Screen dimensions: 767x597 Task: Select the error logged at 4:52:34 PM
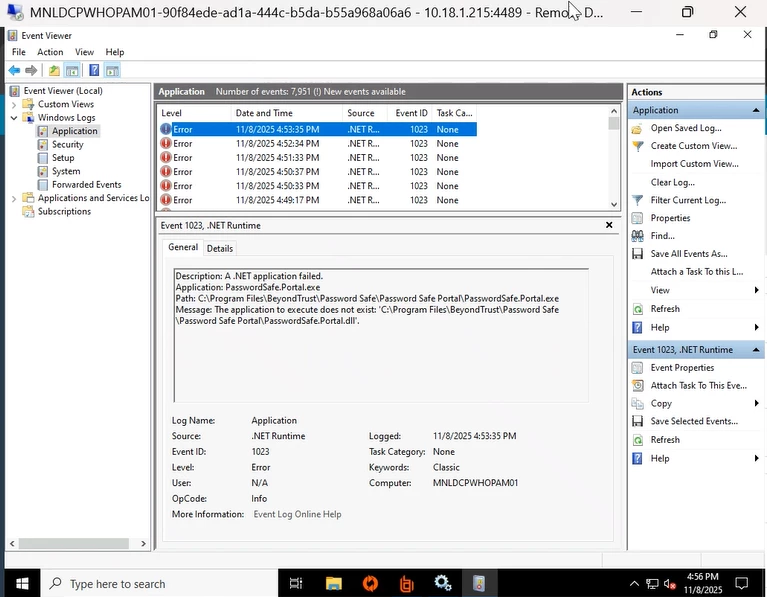point(317,143)
